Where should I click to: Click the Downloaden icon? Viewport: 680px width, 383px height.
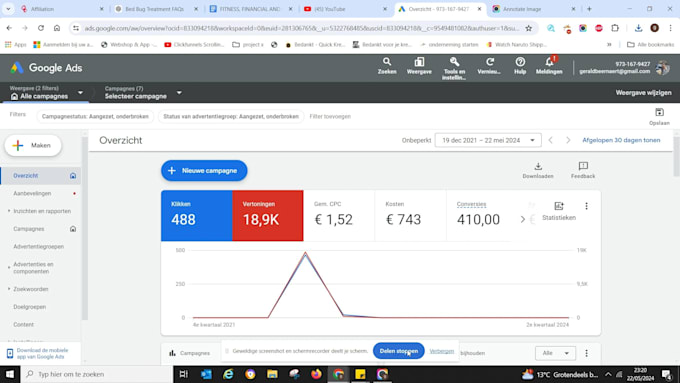click(538, 170)
